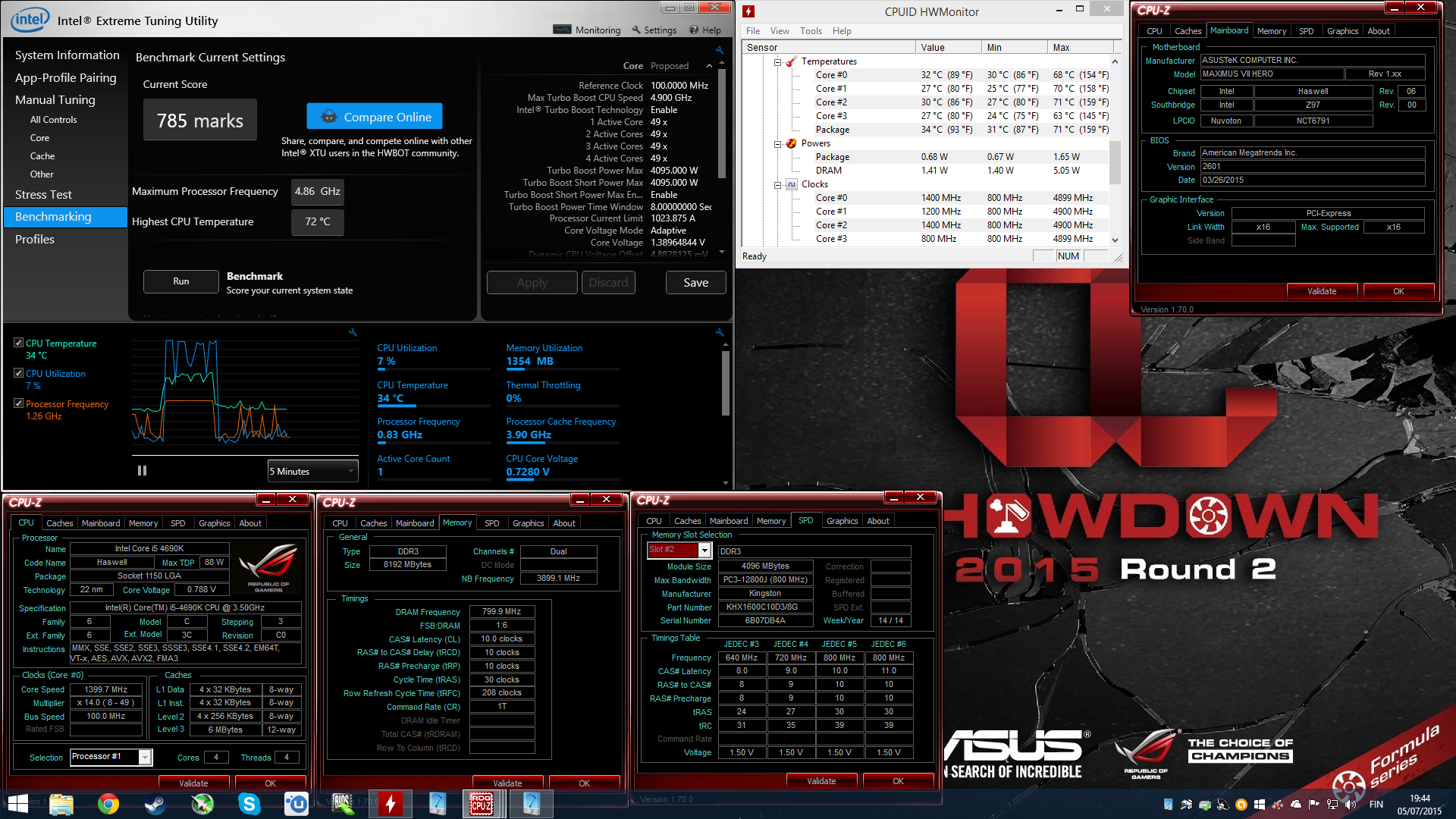Collapse the Temperatures tree node in HWMonitor
Image resolution: width=1456 pixels, height=819 pixels.
(777, 62)
